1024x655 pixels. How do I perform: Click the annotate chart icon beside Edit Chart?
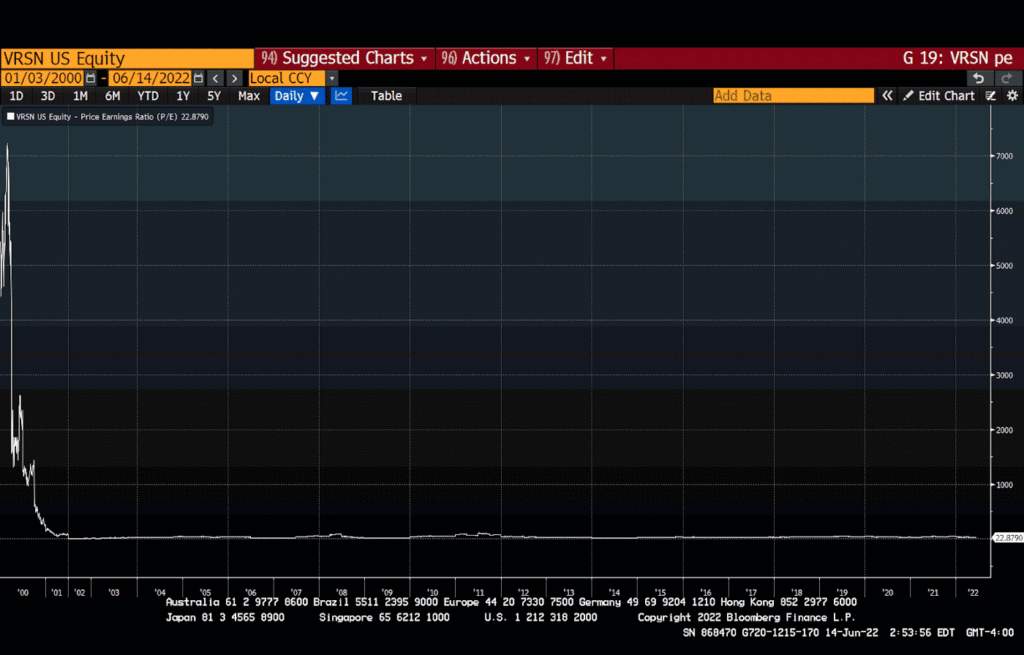coord(991,96)
